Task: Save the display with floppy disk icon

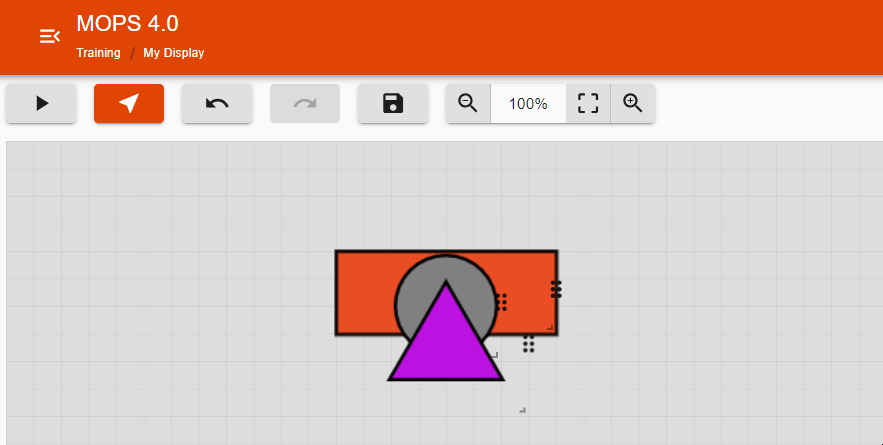Action: click(393, 103)
